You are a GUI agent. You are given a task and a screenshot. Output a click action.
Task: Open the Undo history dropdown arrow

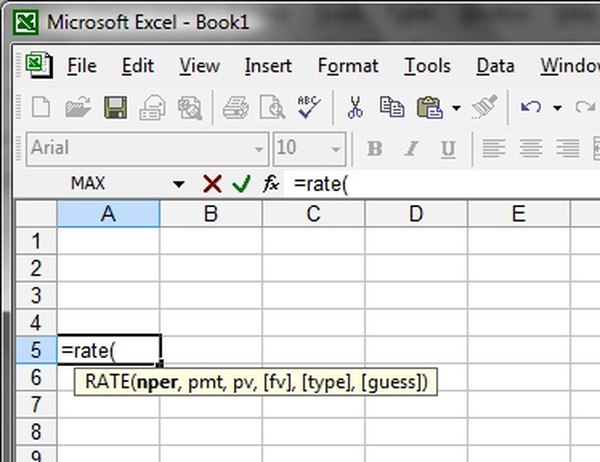558,108
